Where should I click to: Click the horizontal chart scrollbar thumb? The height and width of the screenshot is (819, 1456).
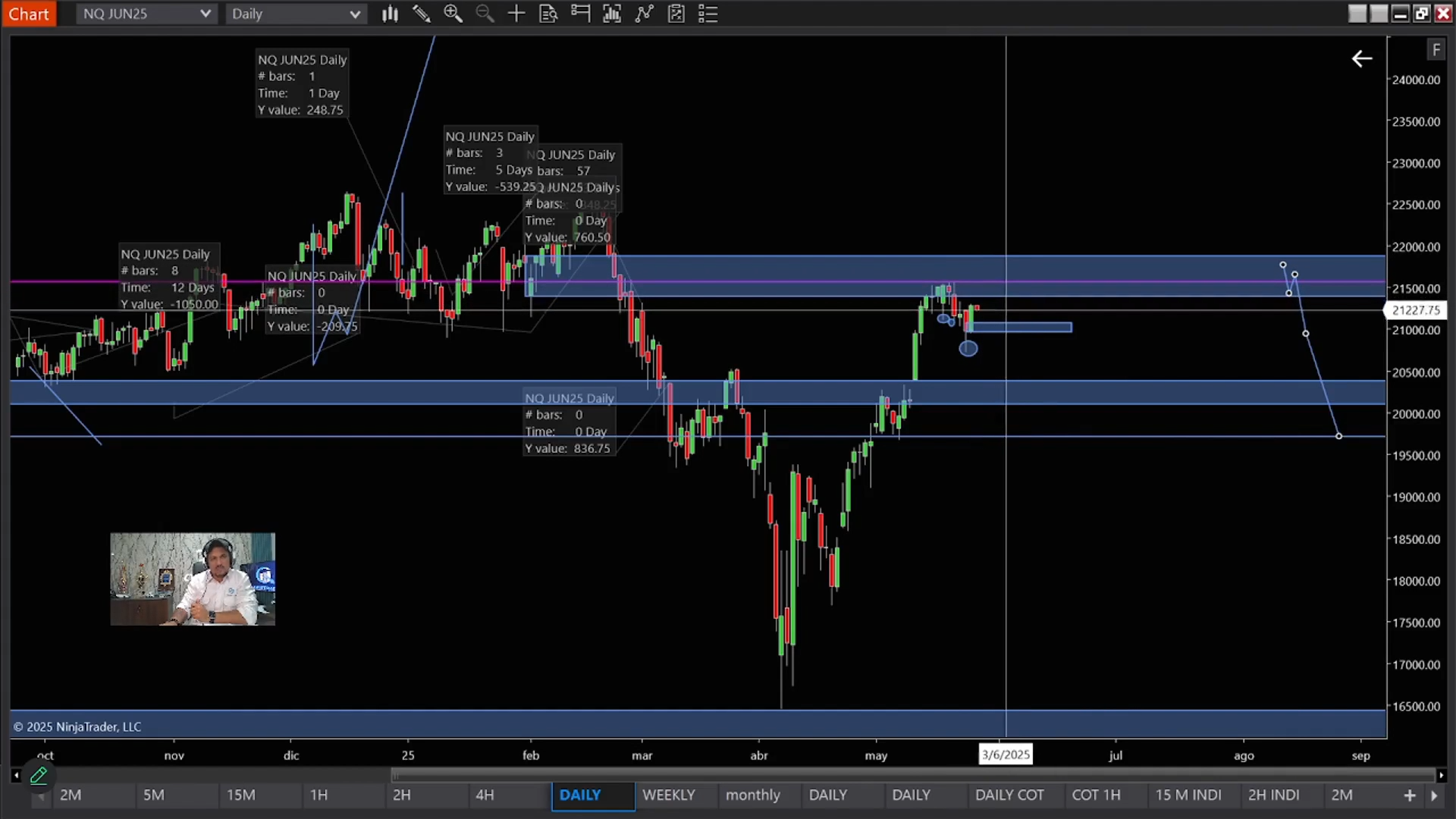pyautogui.click(x=913, y=775)
